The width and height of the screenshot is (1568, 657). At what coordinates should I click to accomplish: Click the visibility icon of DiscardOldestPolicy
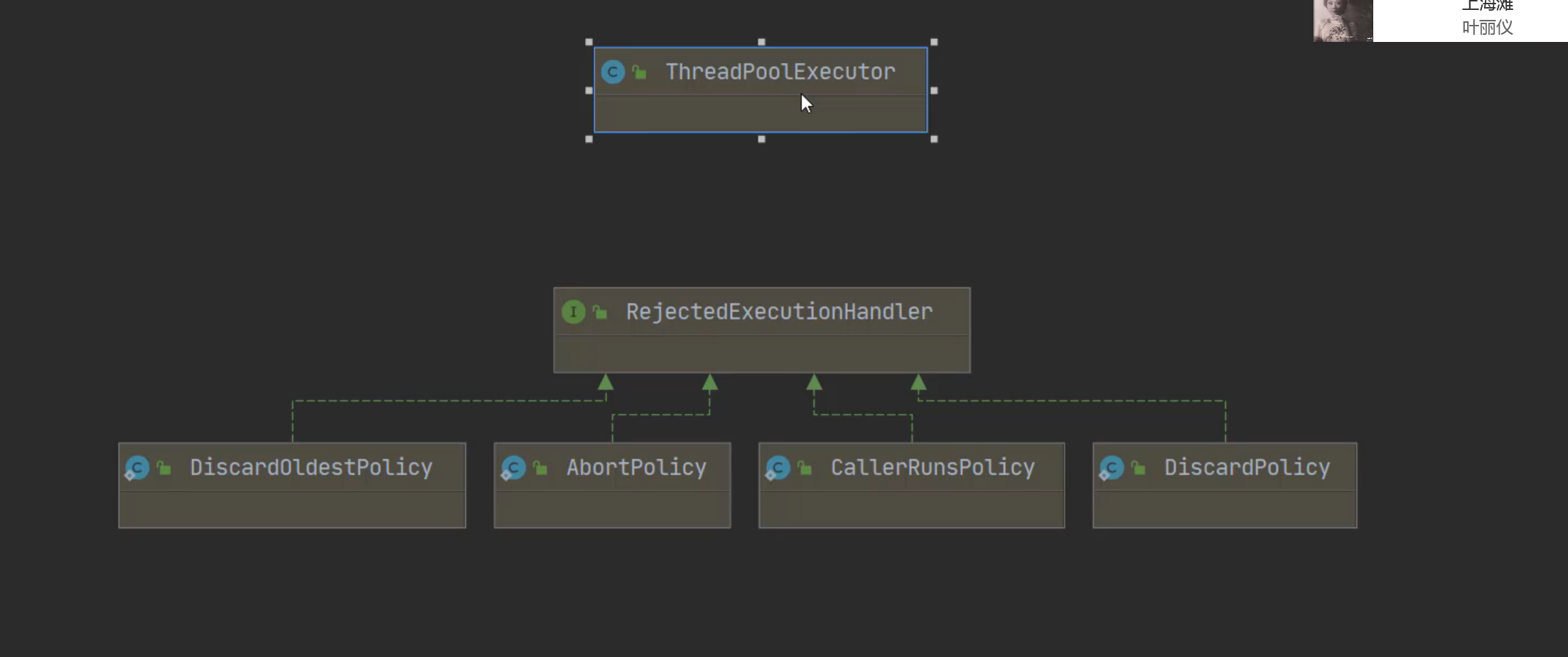[x=164, y=467]
